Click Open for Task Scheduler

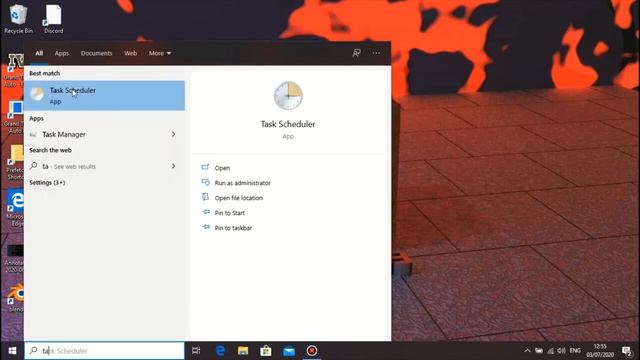(222, 168)
